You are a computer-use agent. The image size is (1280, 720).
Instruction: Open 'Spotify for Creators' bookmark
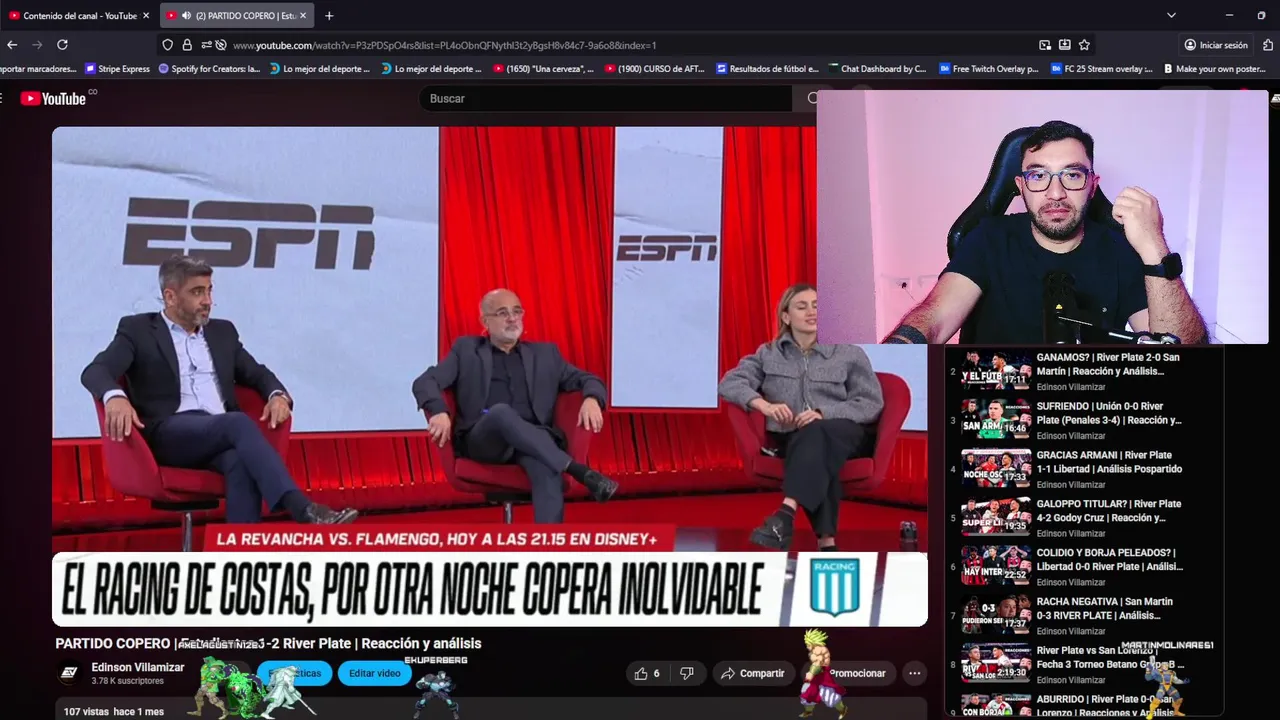209,69
